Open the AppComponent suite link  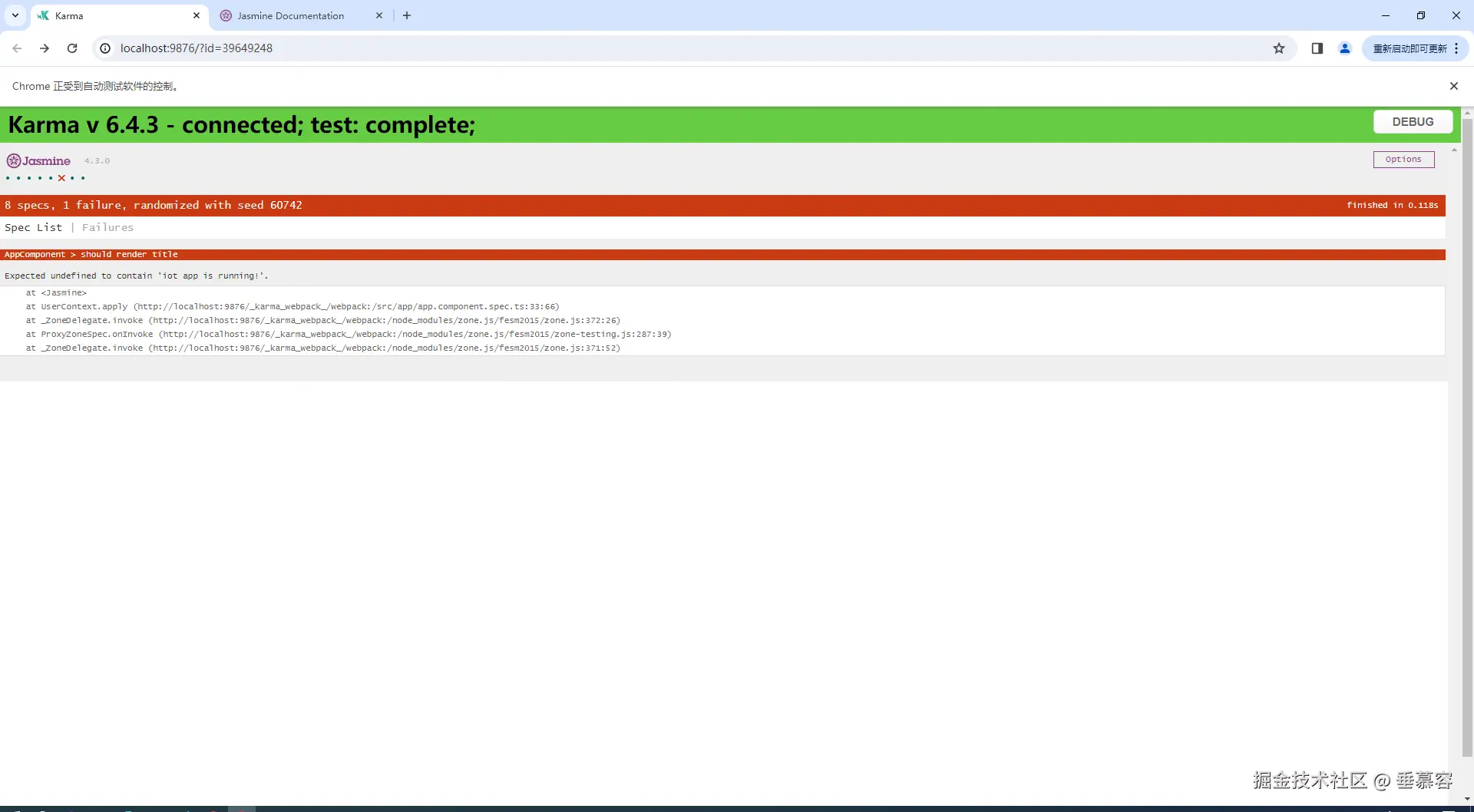(x=35, y=254)
